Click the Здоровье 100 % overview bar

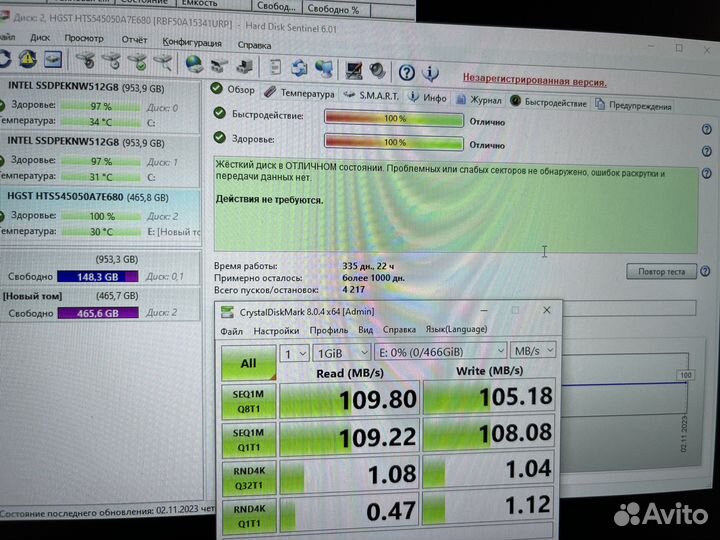pyautogui.click(x=394, y=142)
